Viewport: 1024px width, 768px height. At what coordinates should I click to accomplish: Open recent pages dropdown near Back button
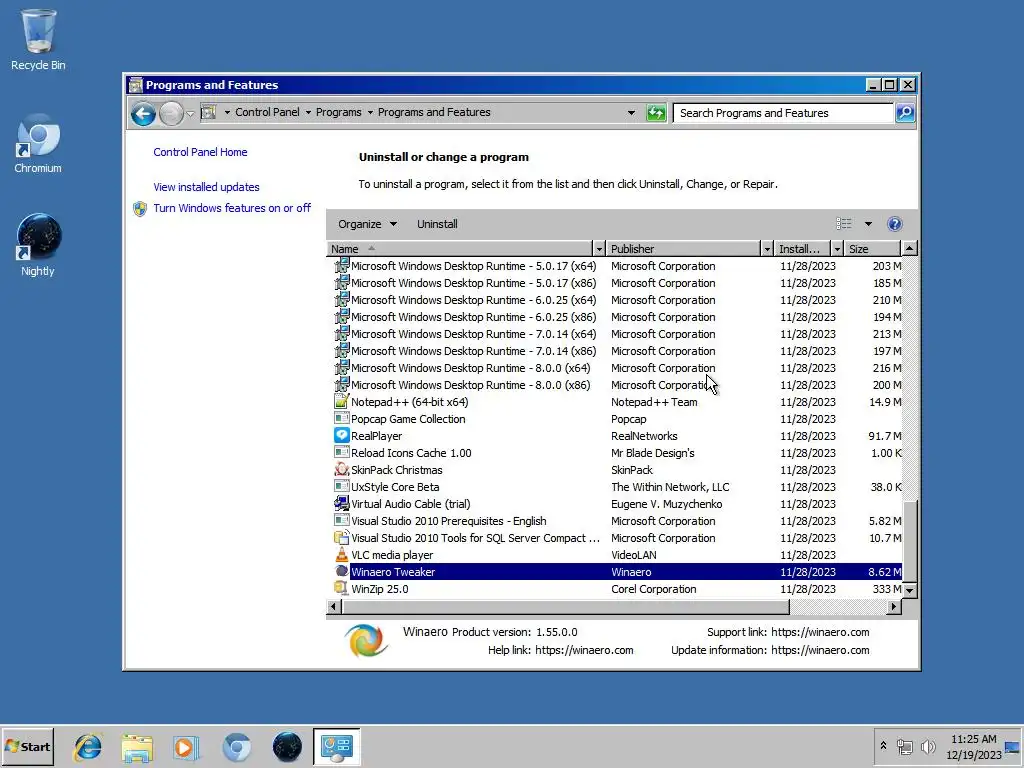(190, 114)
